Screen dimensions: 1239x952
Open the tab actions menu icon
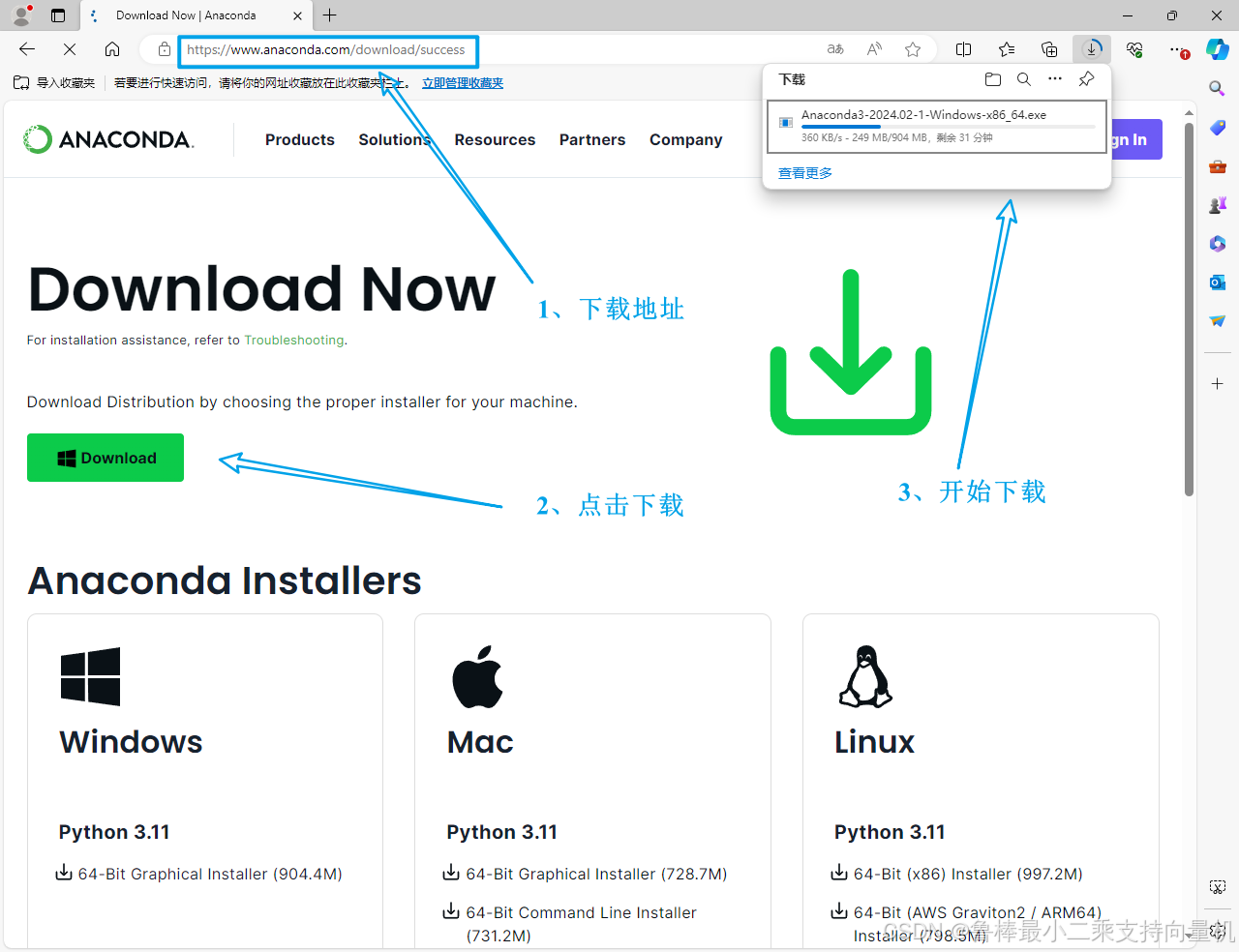tap(58, 15)
